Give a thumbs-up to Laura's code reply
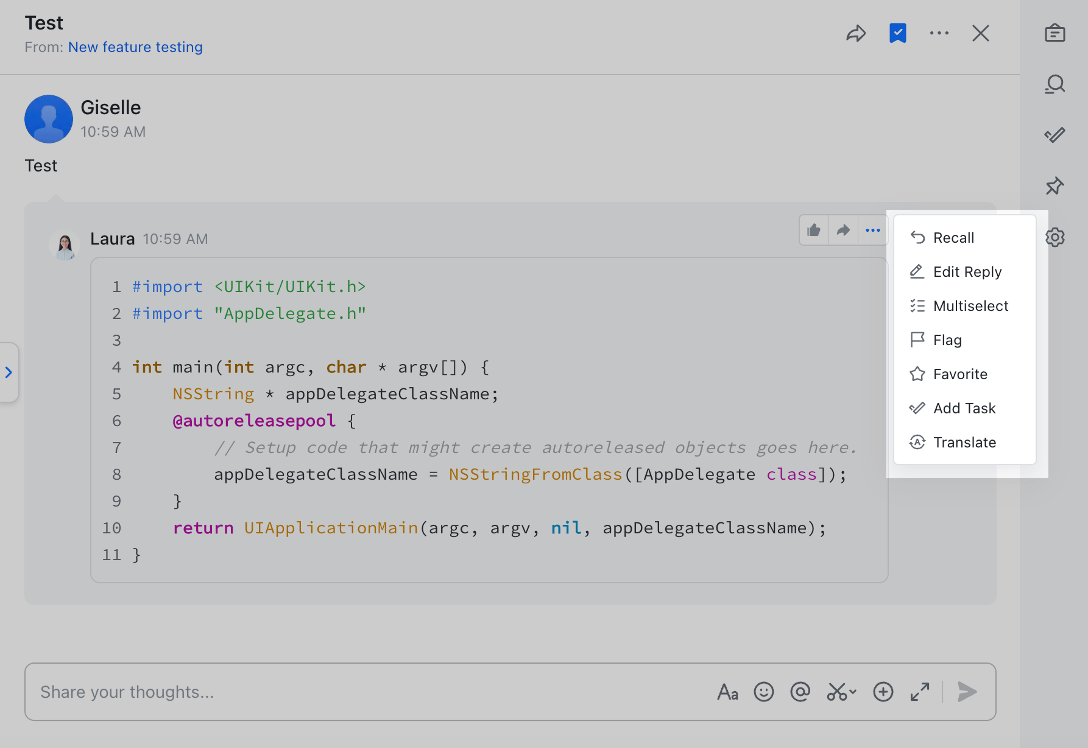1088x748 pixels. coord(813,230)
